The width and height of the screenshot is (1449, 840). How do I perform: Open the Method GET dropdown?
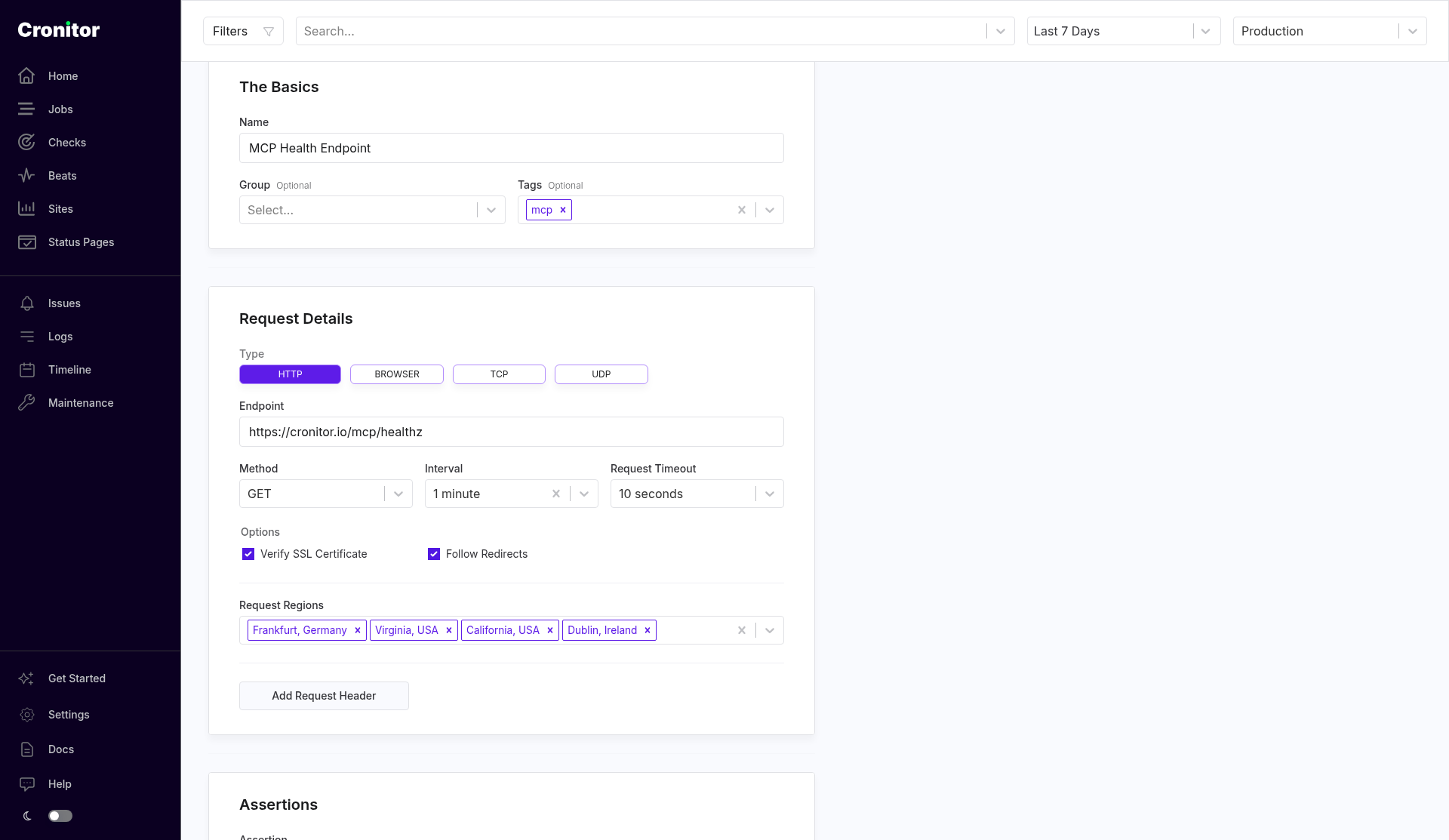326,494
